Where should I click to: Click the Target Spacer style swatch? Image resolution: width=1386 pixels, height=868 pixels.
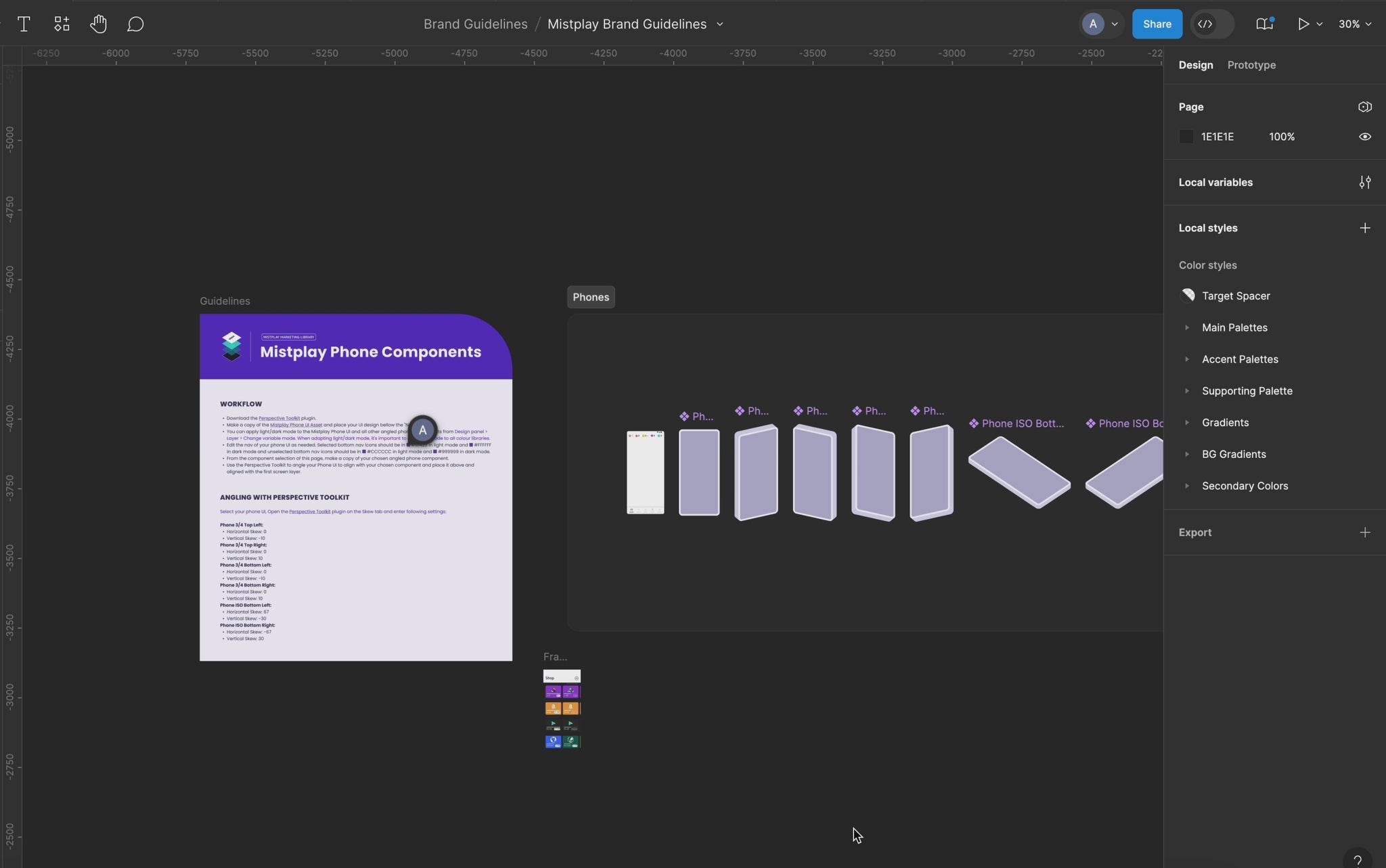pyautogui.click(x=1187, y=296)
